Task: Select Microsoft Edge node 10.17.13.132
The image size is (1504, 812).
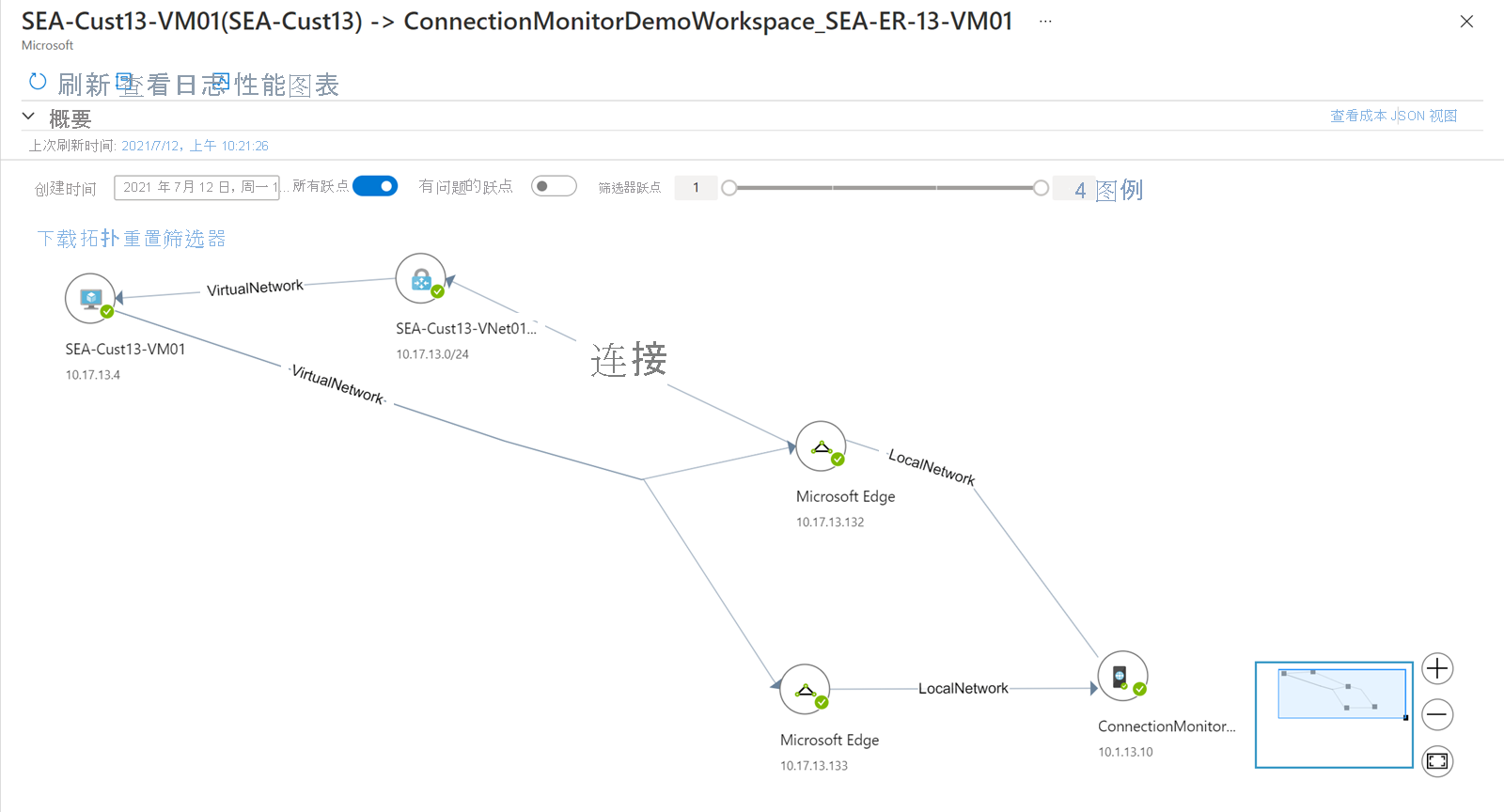Action: (x=821, y=446)
